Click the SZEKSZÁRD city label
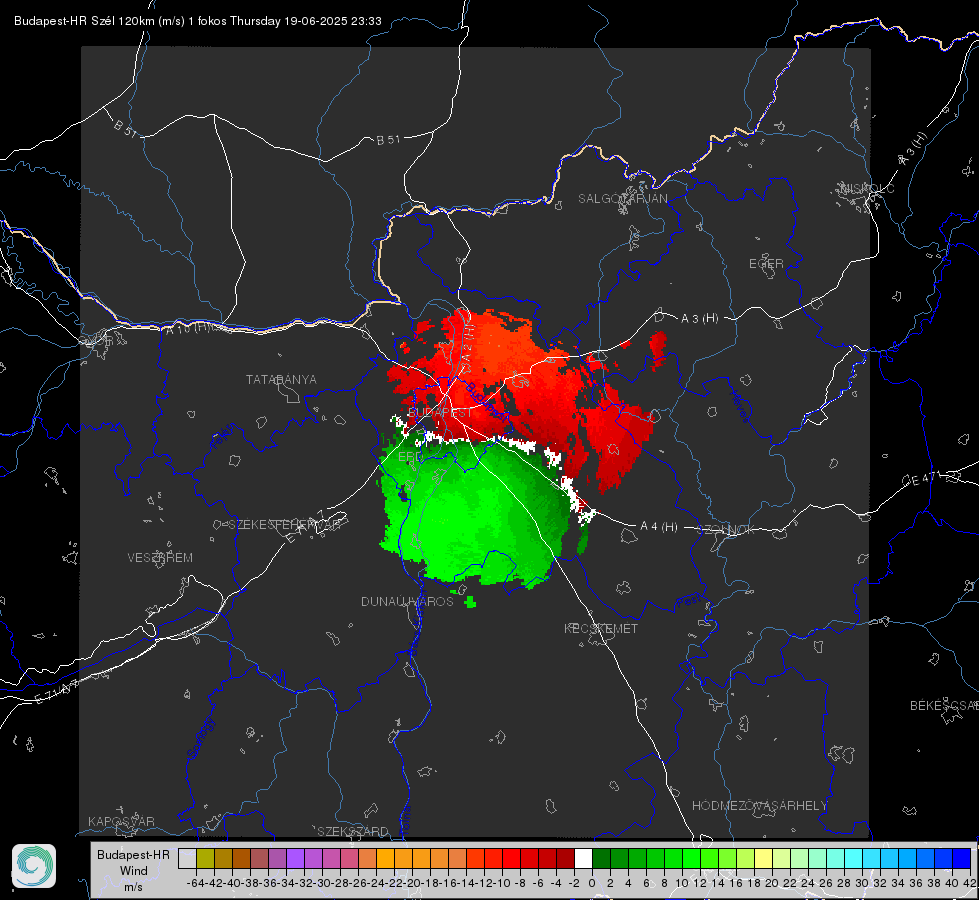 [x=353, y=831]
